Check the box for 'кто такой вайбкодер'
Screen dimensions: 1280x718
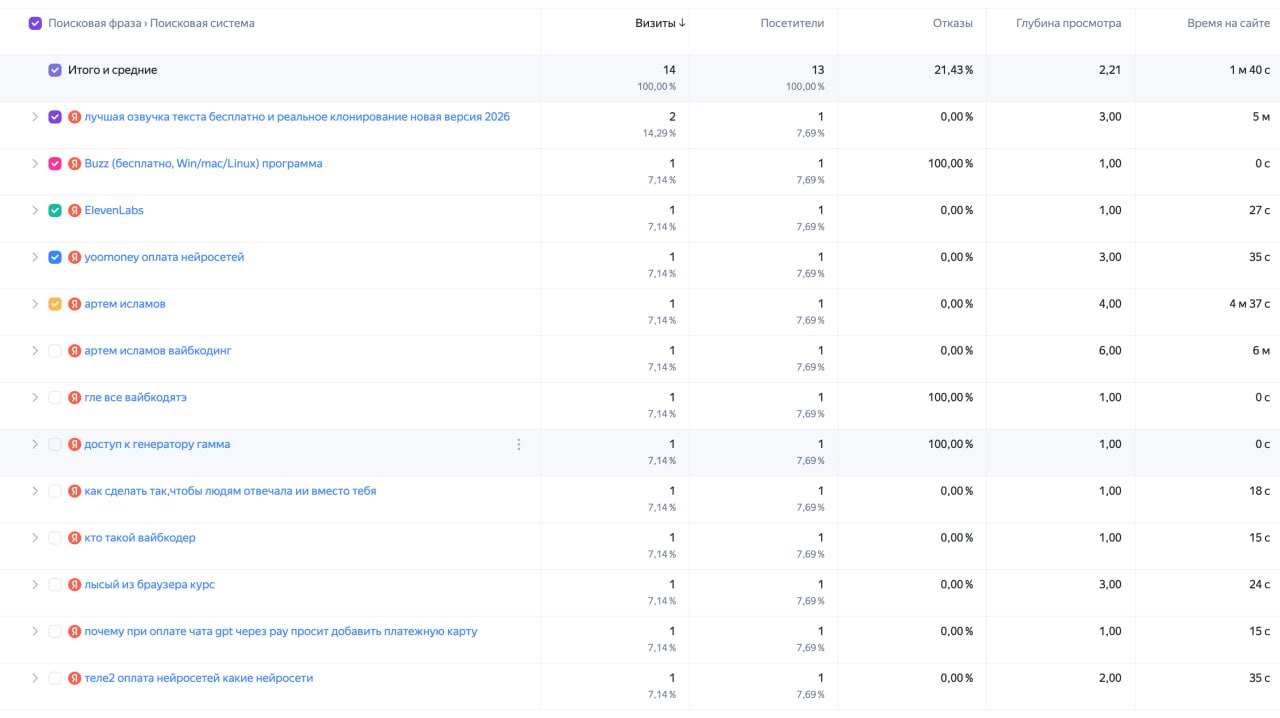tap(55, 538)
